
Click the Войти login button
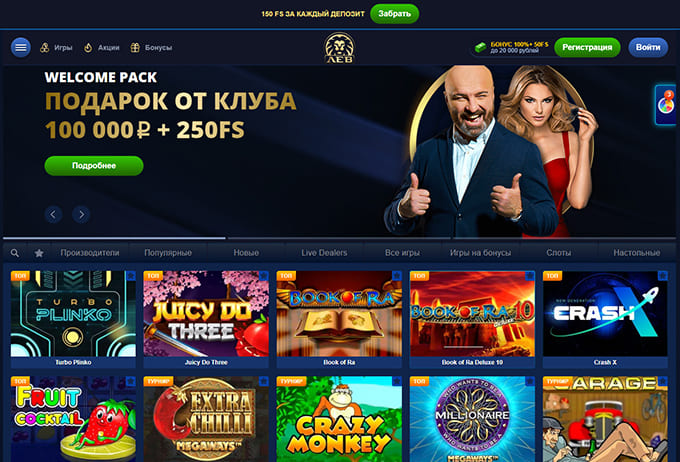click(x=648, y=47)
